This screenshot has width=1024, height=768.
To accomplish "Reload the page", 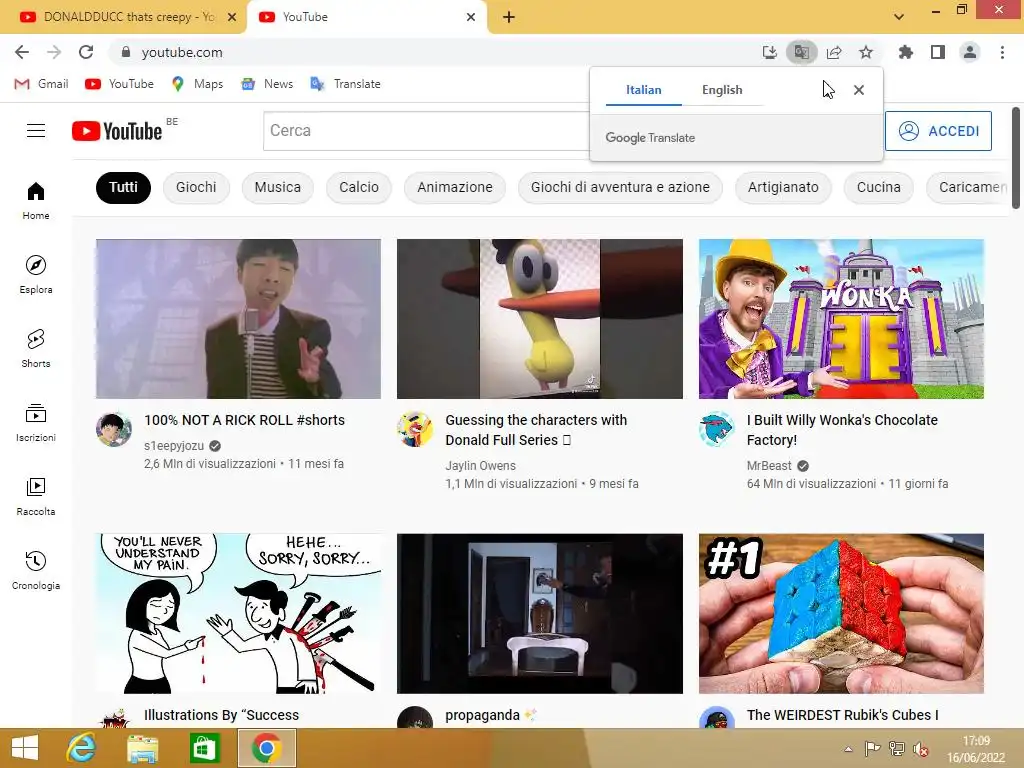I will pyautogui.click(x=86, y=52).
